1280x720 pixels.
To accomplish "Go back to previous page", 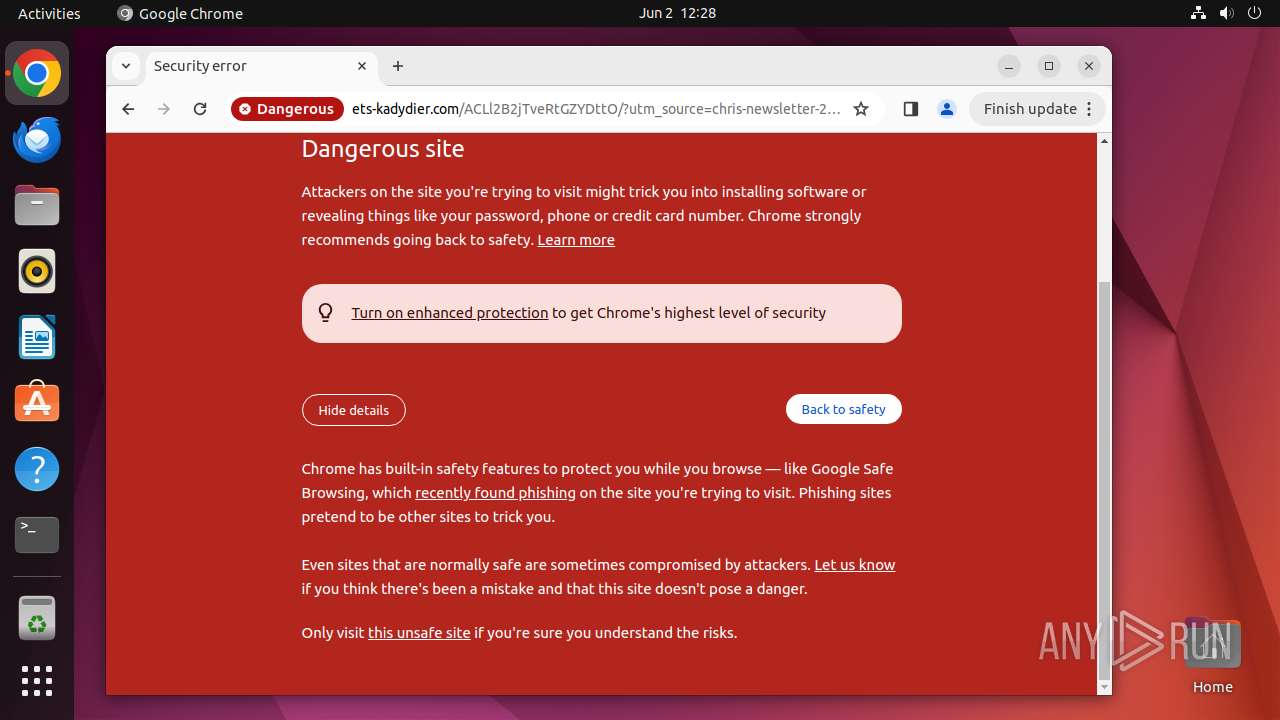I will point(128,109).
